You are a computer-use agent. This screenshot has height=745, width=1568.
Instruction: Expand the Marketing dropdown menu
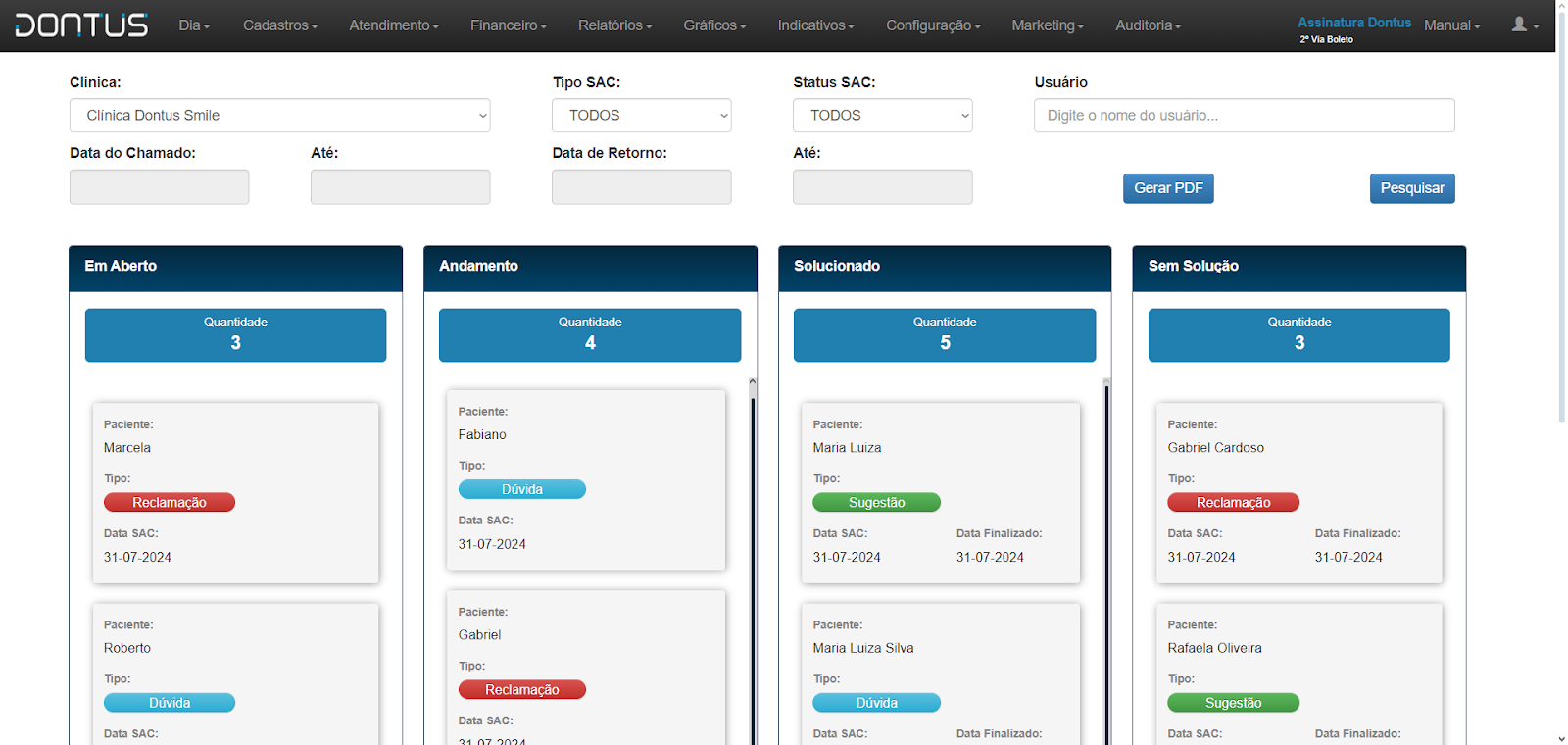(1048, 25)
